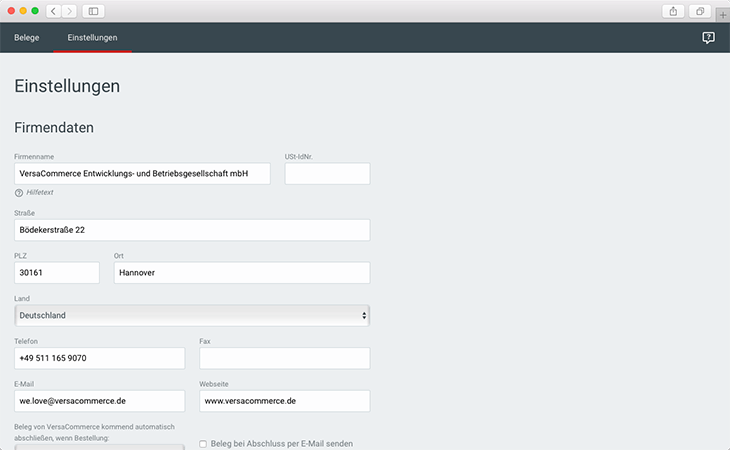Viewport: 730px width, 450px height.
Task: Focus the empty USt-IdNr. field
Action: click(x=327, y=174)
